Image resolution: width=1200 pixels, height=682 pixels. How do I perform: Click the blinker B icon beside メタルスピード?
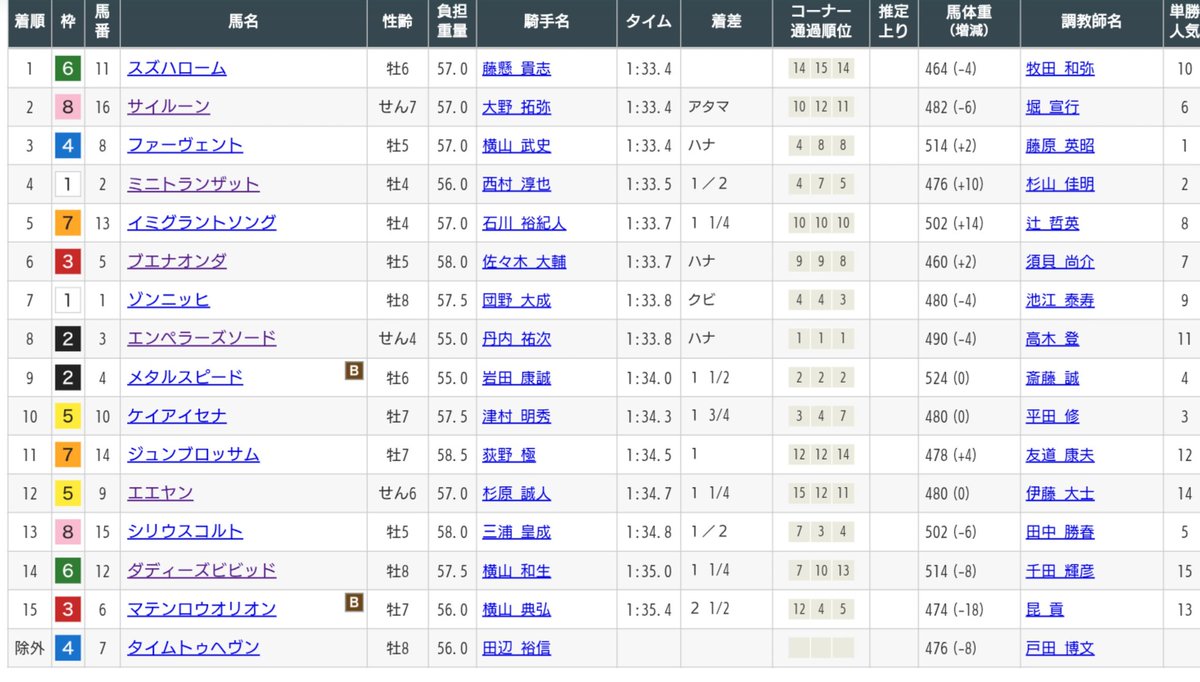pos(353,370)
